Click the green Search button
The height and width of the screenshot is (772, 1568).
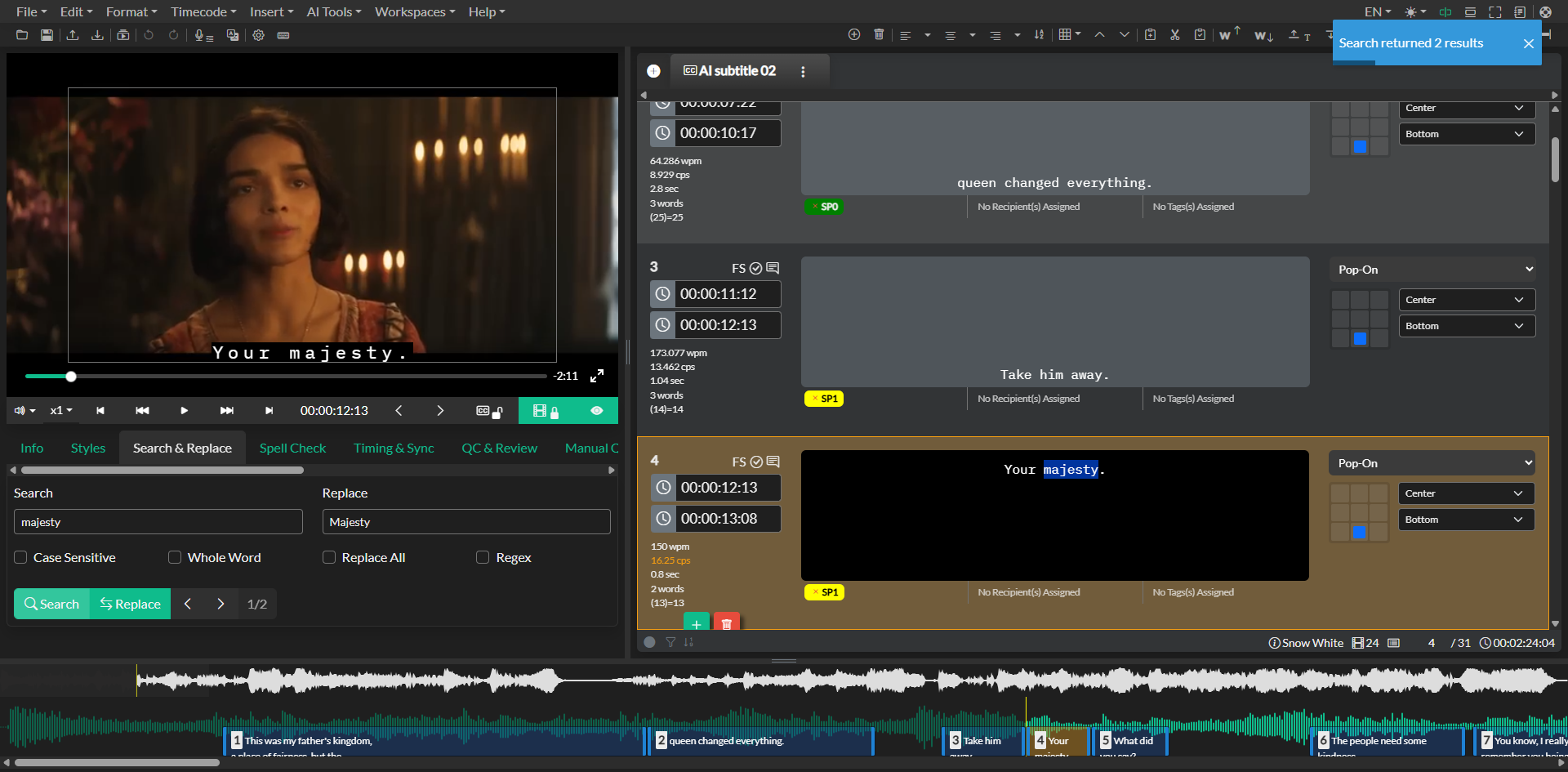[x=51, y=604]
